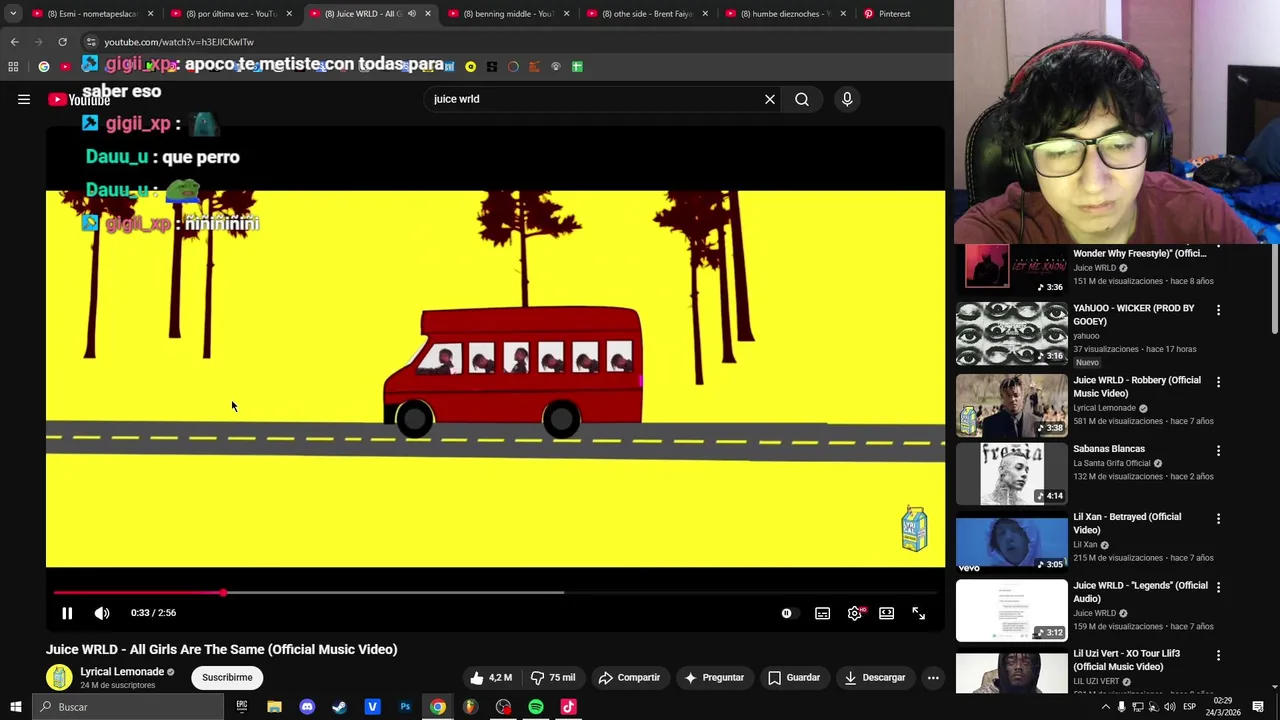Open the Sabanas Blancas video thumbnail
The height and width of the screenshot is (720, 1280).
pos(1012,474)
